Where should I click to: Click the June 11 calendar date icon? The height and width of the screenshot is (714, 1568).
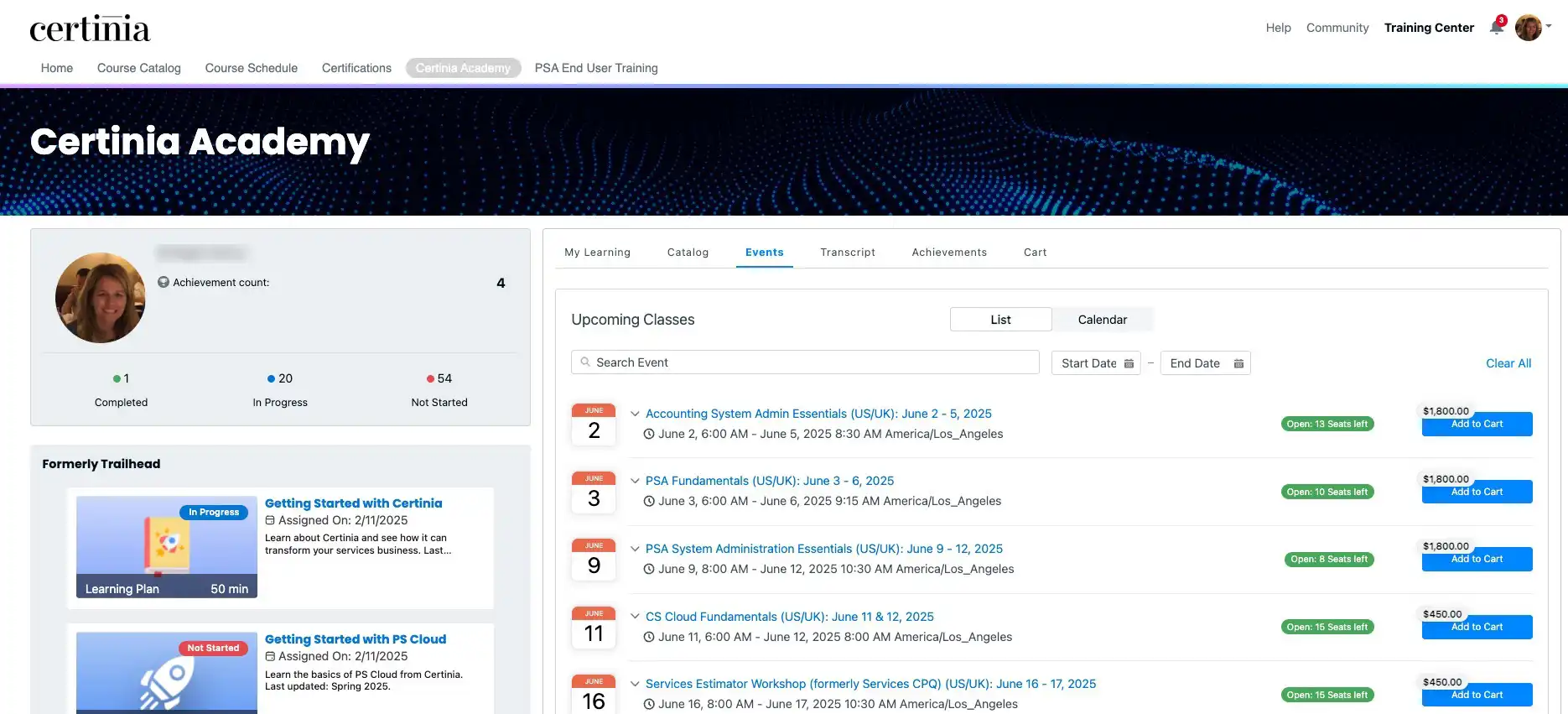click(594, 628)
